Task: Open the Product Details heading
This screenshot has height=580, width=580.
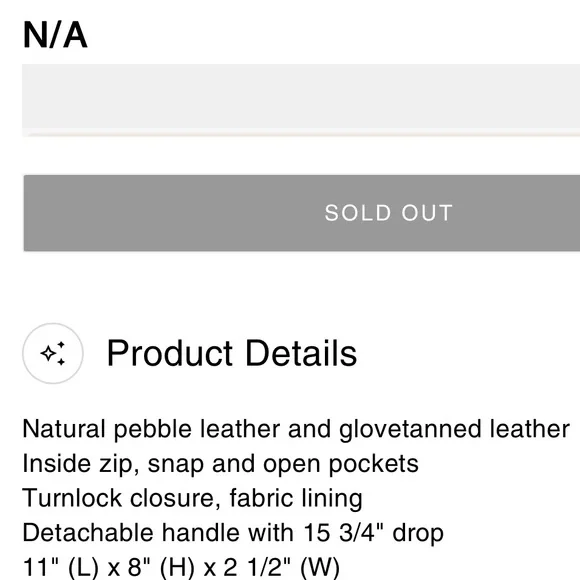Action: 232,353
